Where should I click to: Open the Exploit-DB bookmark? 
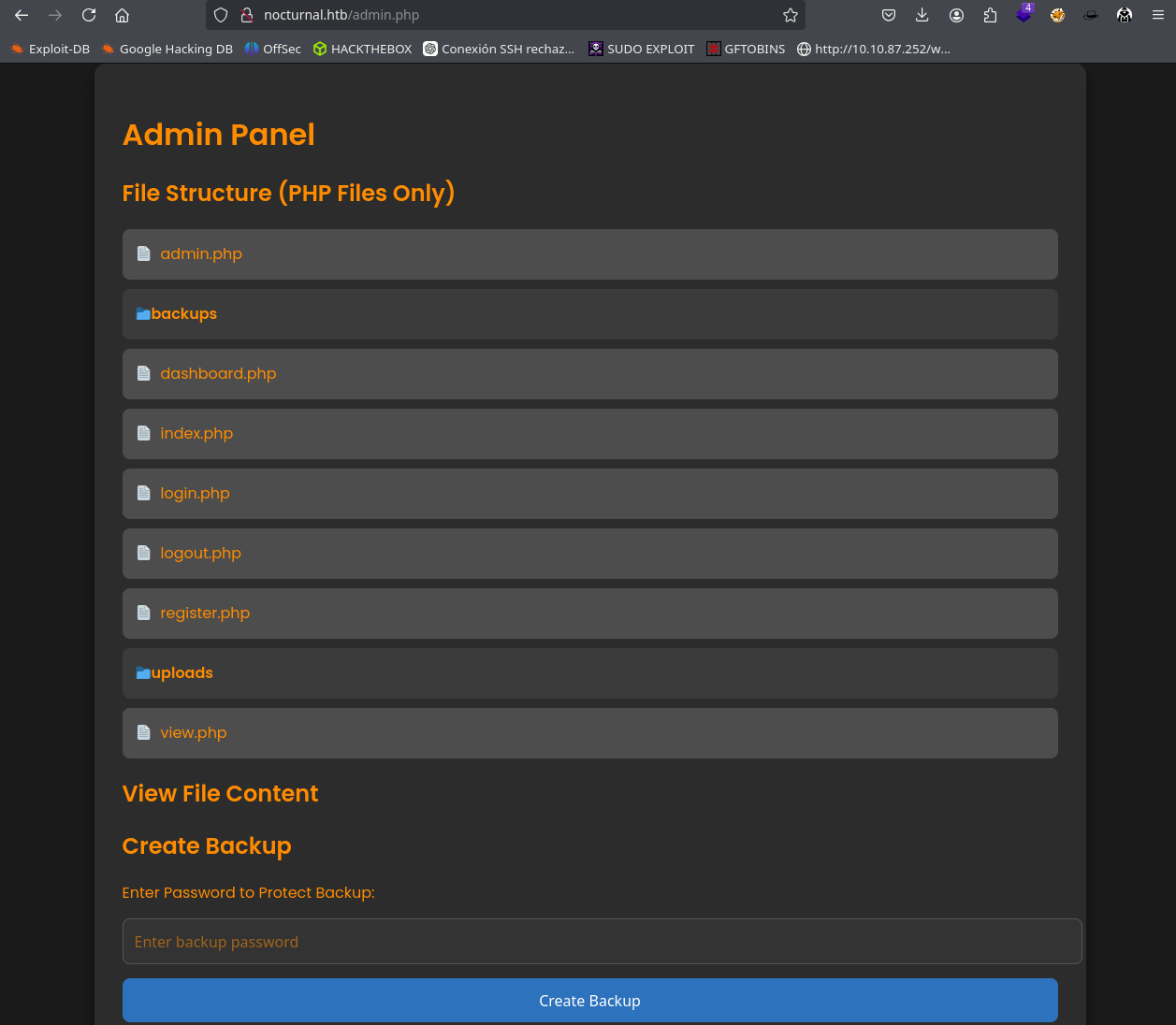[x=51, y=49]
